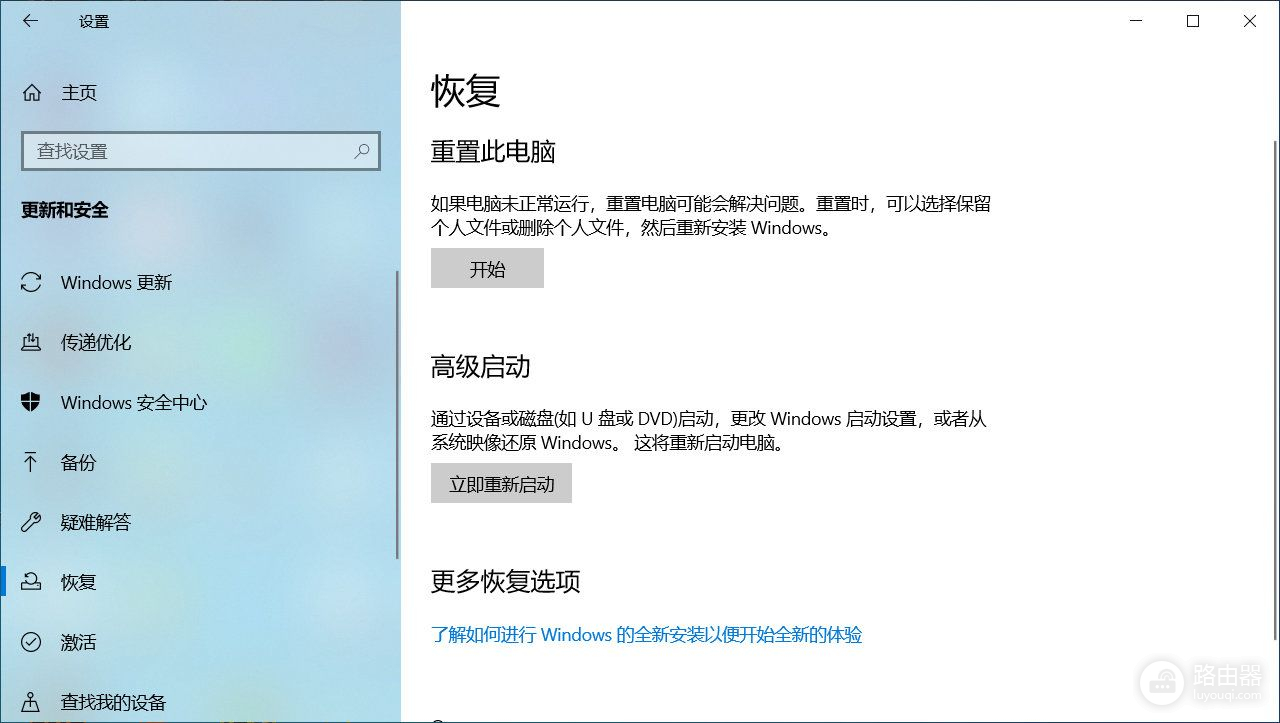Close the Settings window
This screenshot has height=723, width=1280.
(x=1250, y=21)
